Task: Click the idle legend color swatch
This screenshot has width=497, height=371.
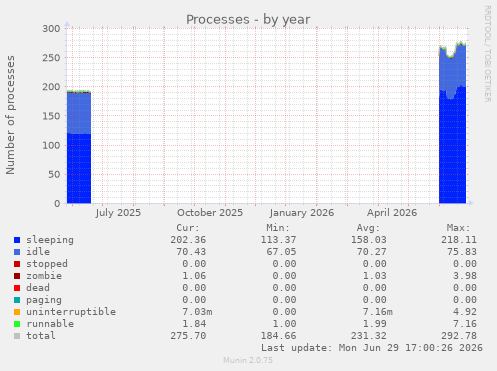Action: (17, 252)
